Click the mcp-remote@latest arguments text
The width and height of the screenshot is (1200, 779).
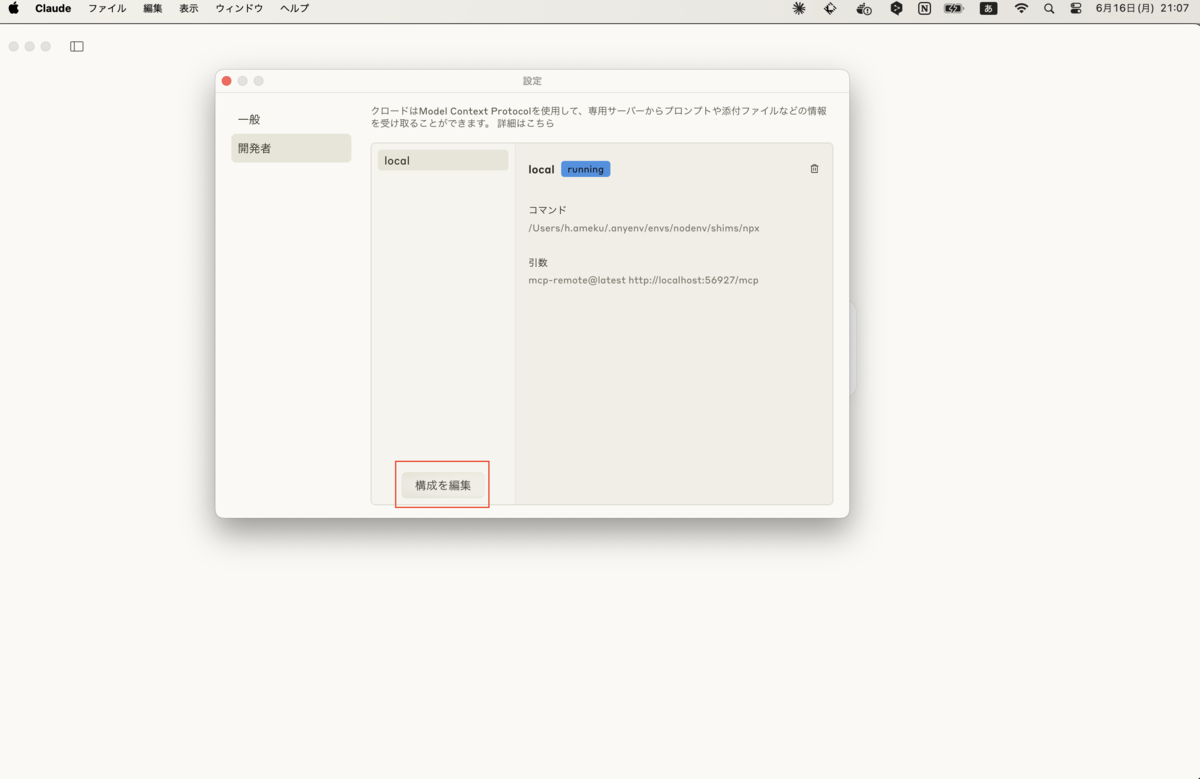click(x=643, y=280)
